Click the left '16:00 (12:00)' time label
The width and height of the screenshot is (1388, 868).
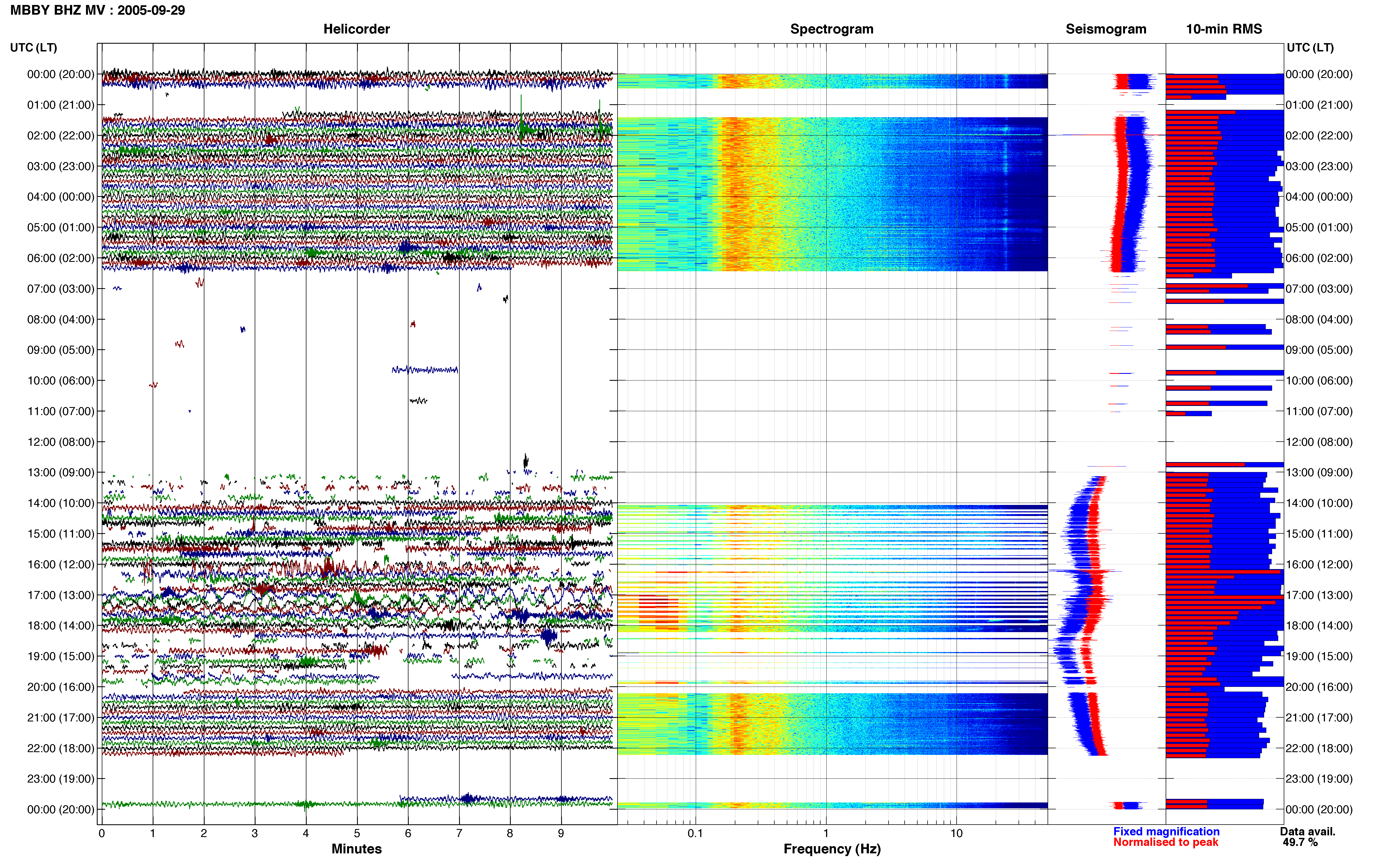pyautogui.click(x=60, y=564)
